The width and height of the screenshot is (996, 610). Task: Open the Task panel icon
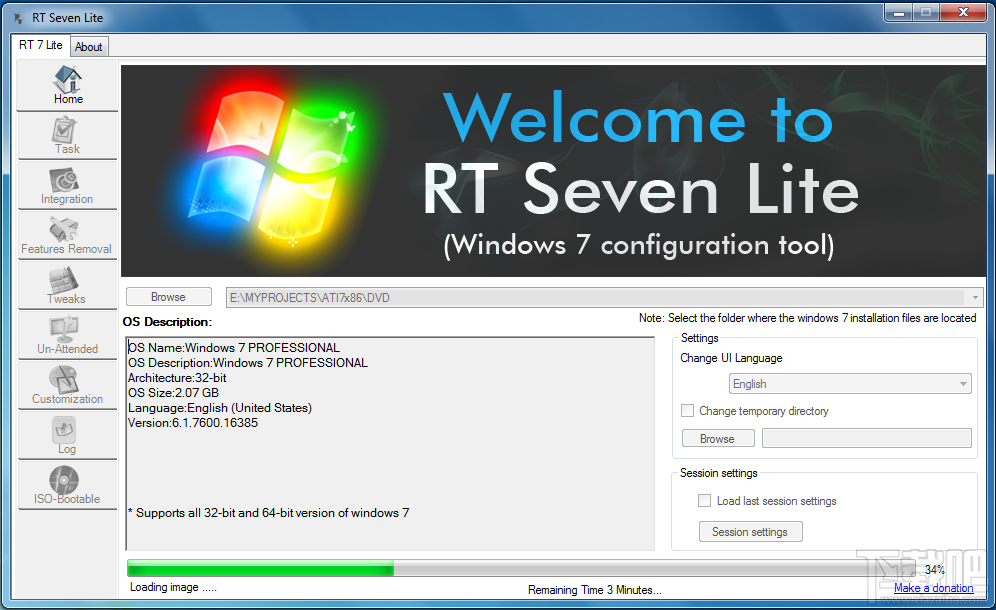(66, 134)
